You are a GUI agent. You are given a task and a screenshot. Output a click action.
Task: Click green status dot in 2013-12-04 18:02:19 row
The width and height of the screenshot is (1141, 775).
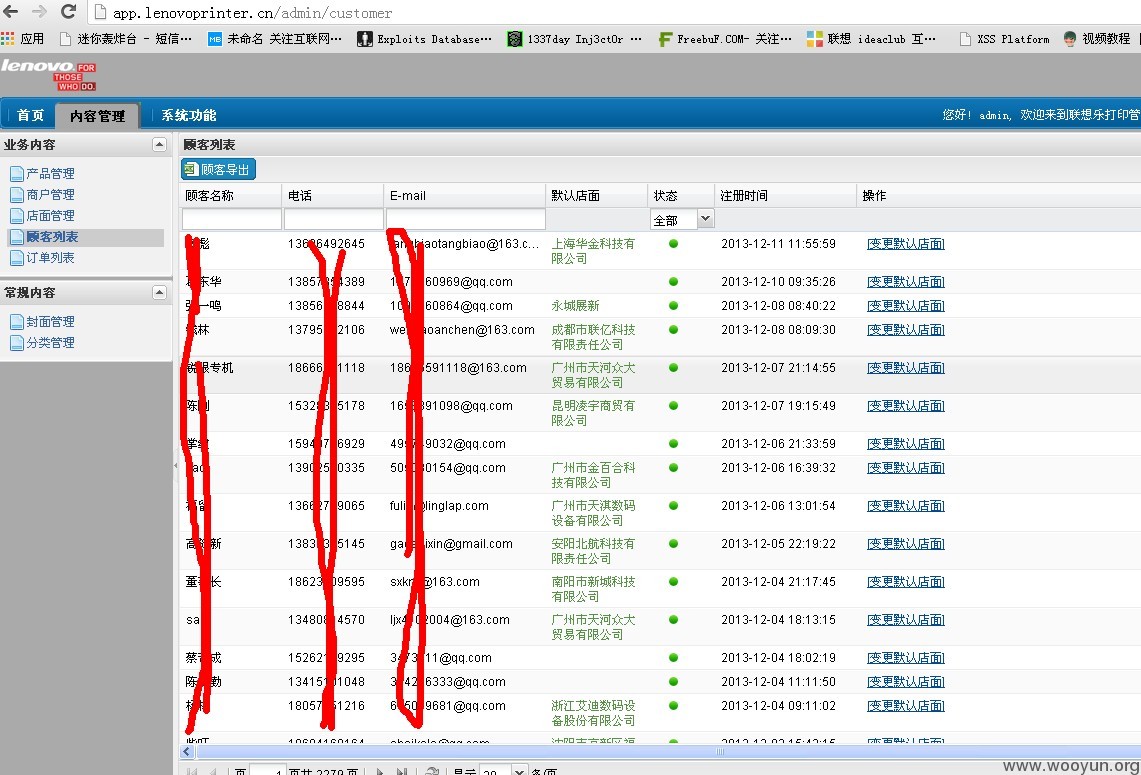[673, 658]
